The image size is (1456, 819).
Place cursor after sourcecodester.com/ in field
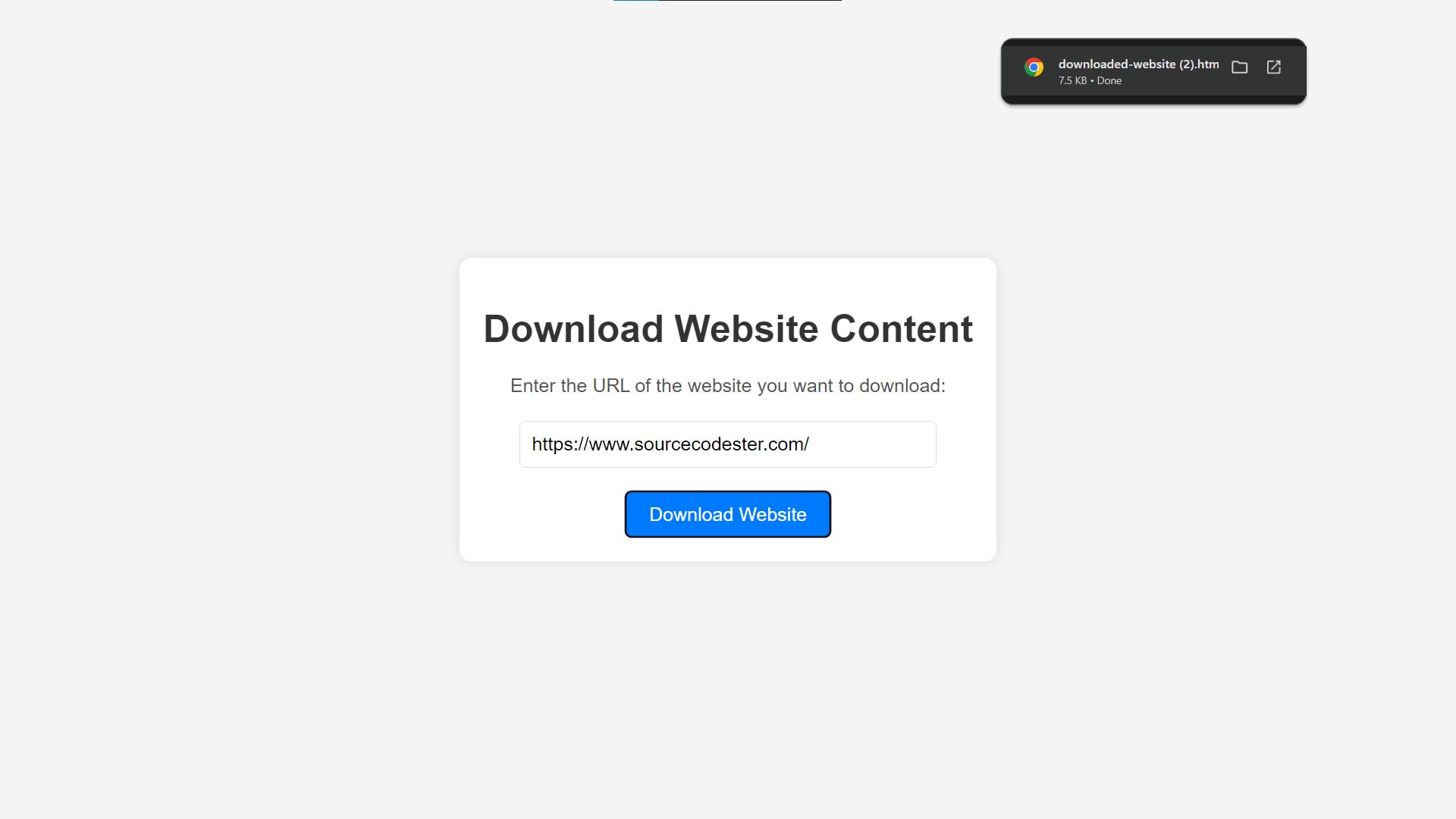pyautogui.click(x=811, y=444)
